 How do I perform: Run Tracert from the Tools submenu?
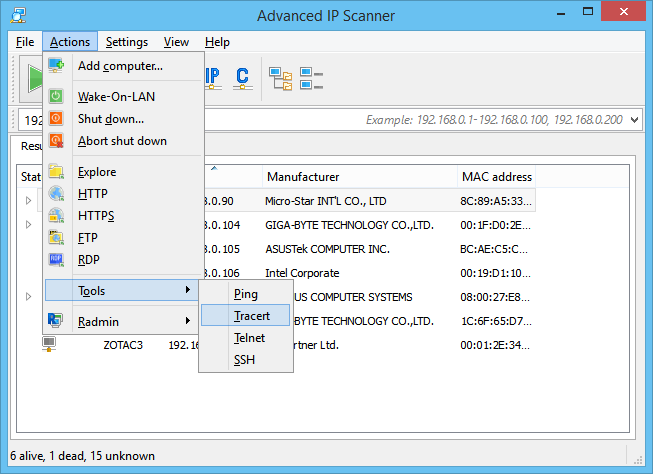(246, 316)
